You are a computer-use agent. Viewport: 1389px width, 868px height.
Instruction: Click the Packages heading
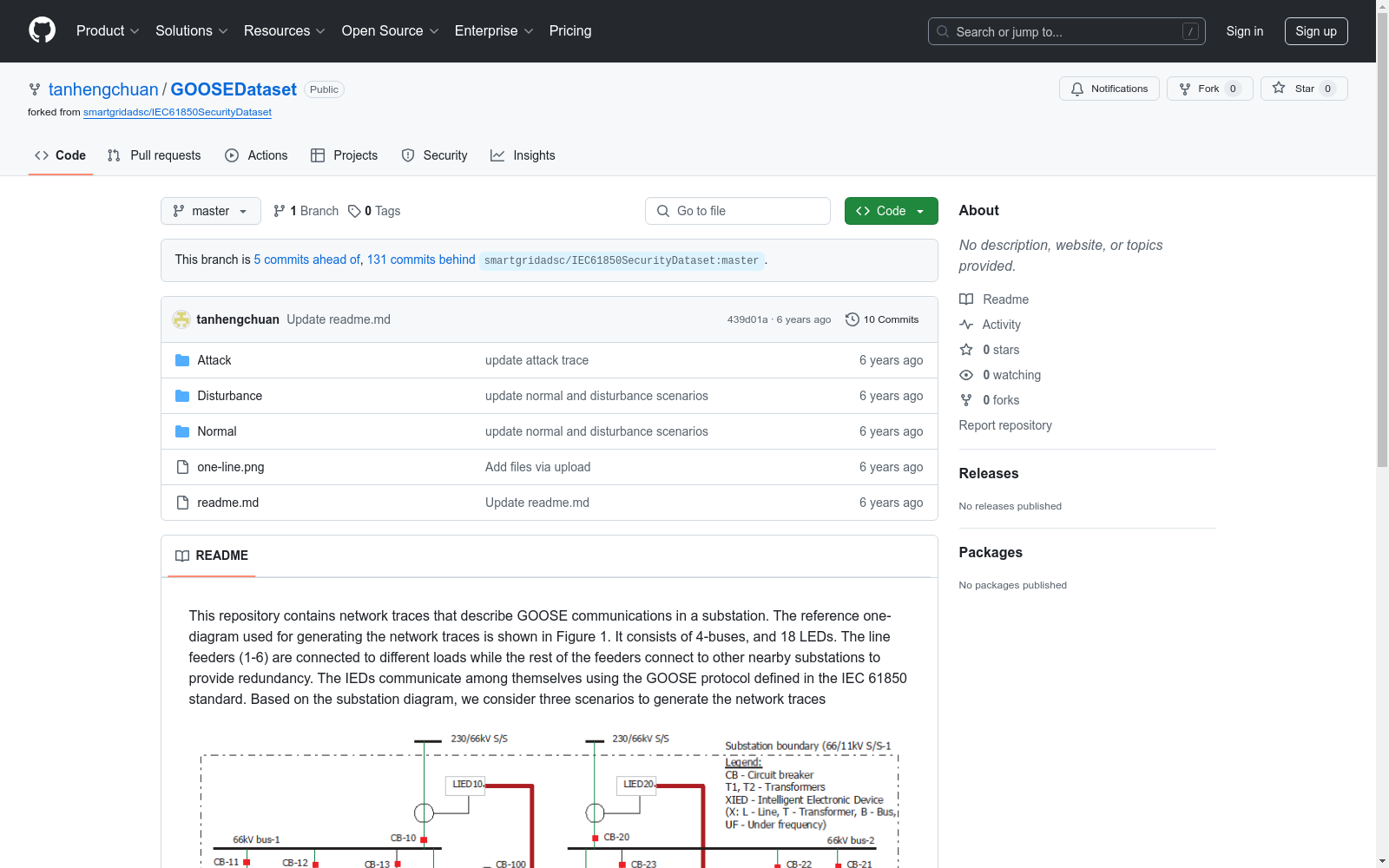pyautogui.click(x=991, y=552)
